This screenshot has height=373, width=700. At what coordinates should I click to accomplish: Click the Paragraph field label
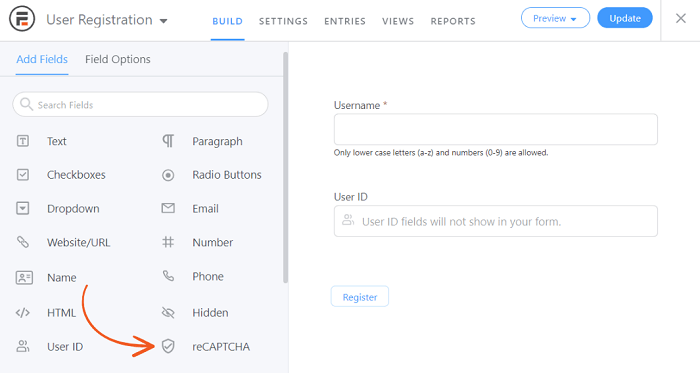pos(217,141)
